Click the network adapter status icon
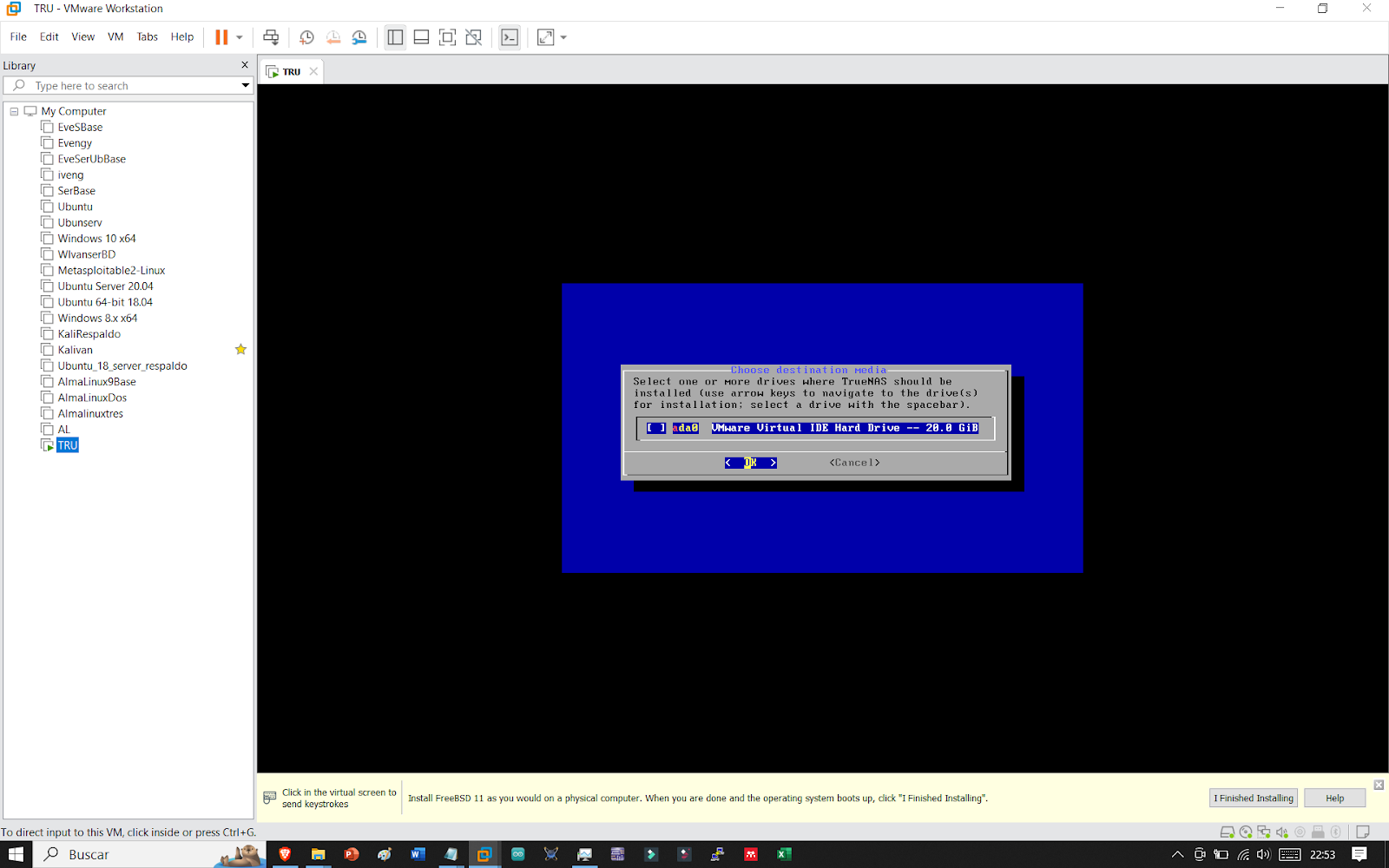The width and height of the screenshot is (1389, 868). 1264,832
